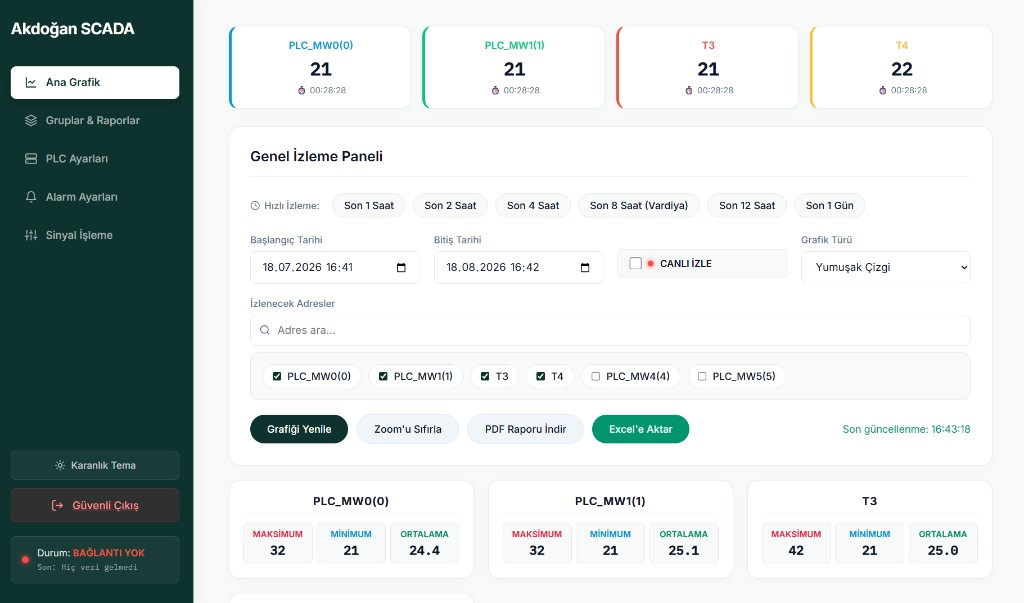Uncheck the PLC_MW1(1) address checkbox
This screenshot has width=1024, height=603.
coord(383,376)
